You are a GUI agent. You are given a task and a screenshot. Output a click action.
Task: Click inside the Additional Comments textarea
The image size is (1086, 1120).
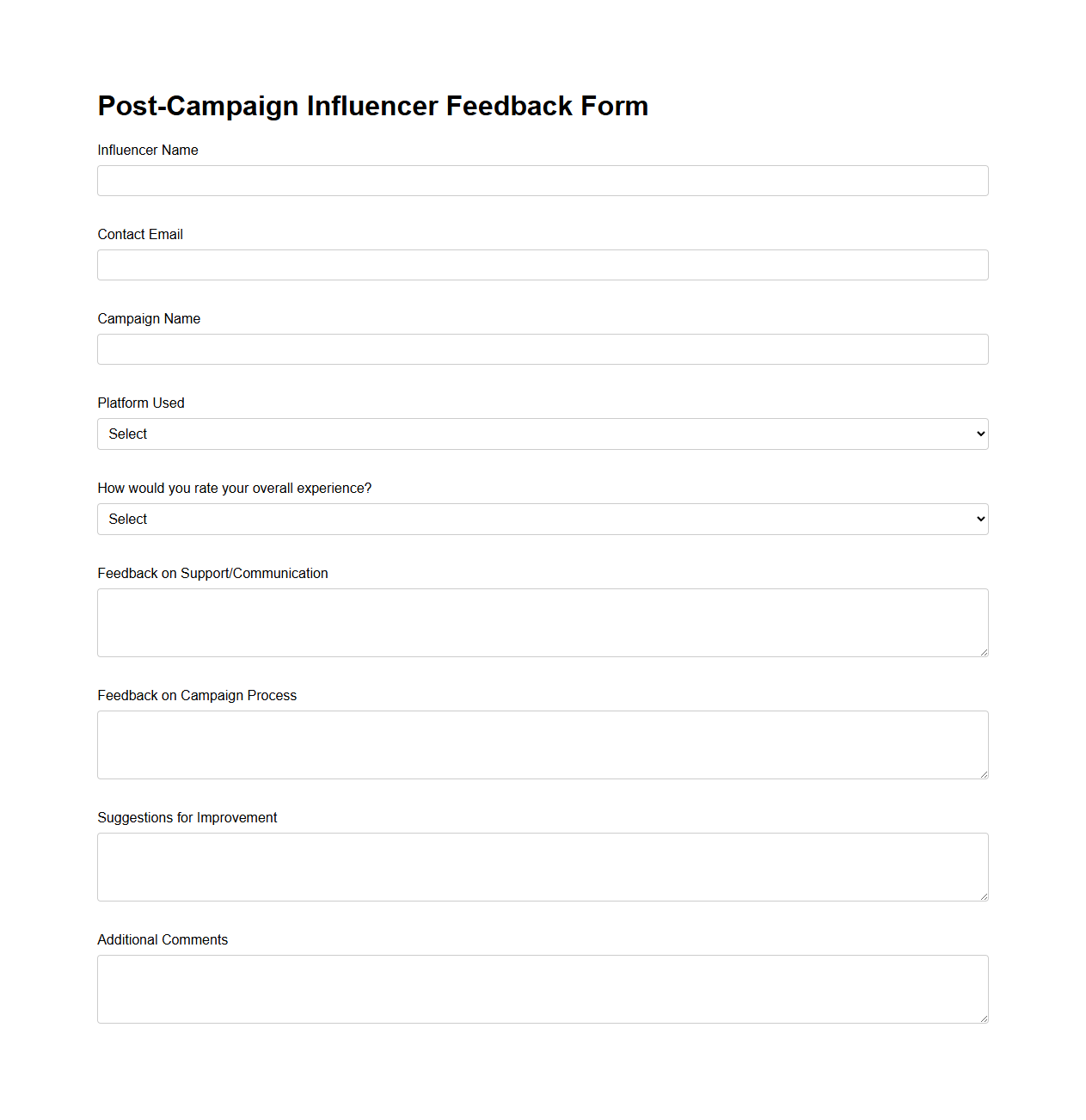542,988
